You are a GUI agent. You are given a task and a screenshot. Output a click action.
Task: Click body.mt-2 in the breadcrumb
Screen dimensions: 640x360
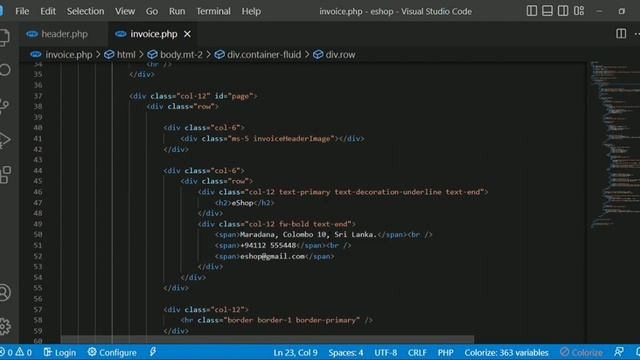click(x=181, y=55)
